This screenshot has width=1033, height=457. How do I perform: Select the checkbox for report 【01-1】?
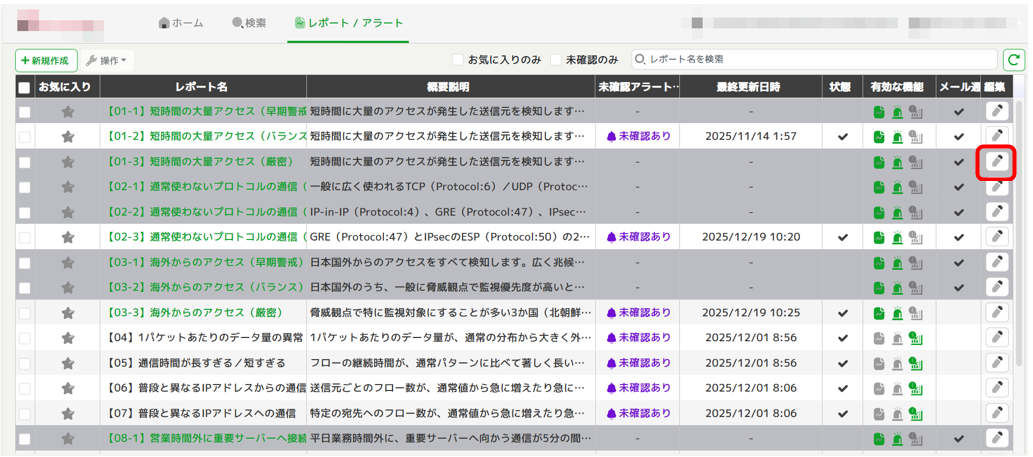pos(24,112)
